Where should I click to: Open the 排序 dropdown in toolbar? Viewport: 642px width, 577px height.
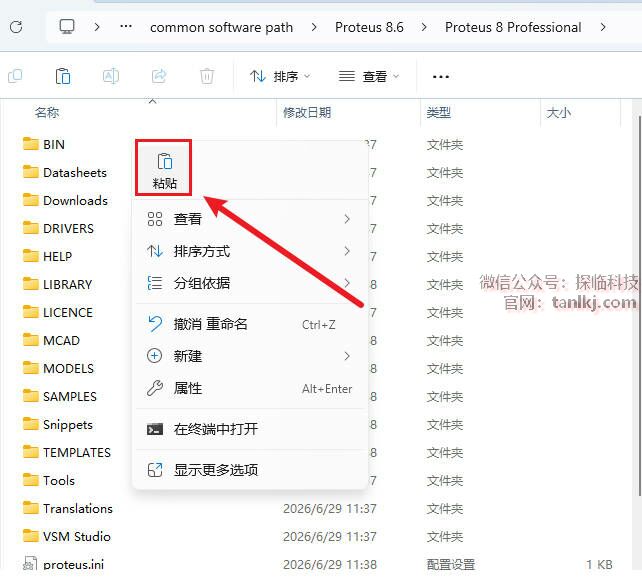click(x=280, y=77)
